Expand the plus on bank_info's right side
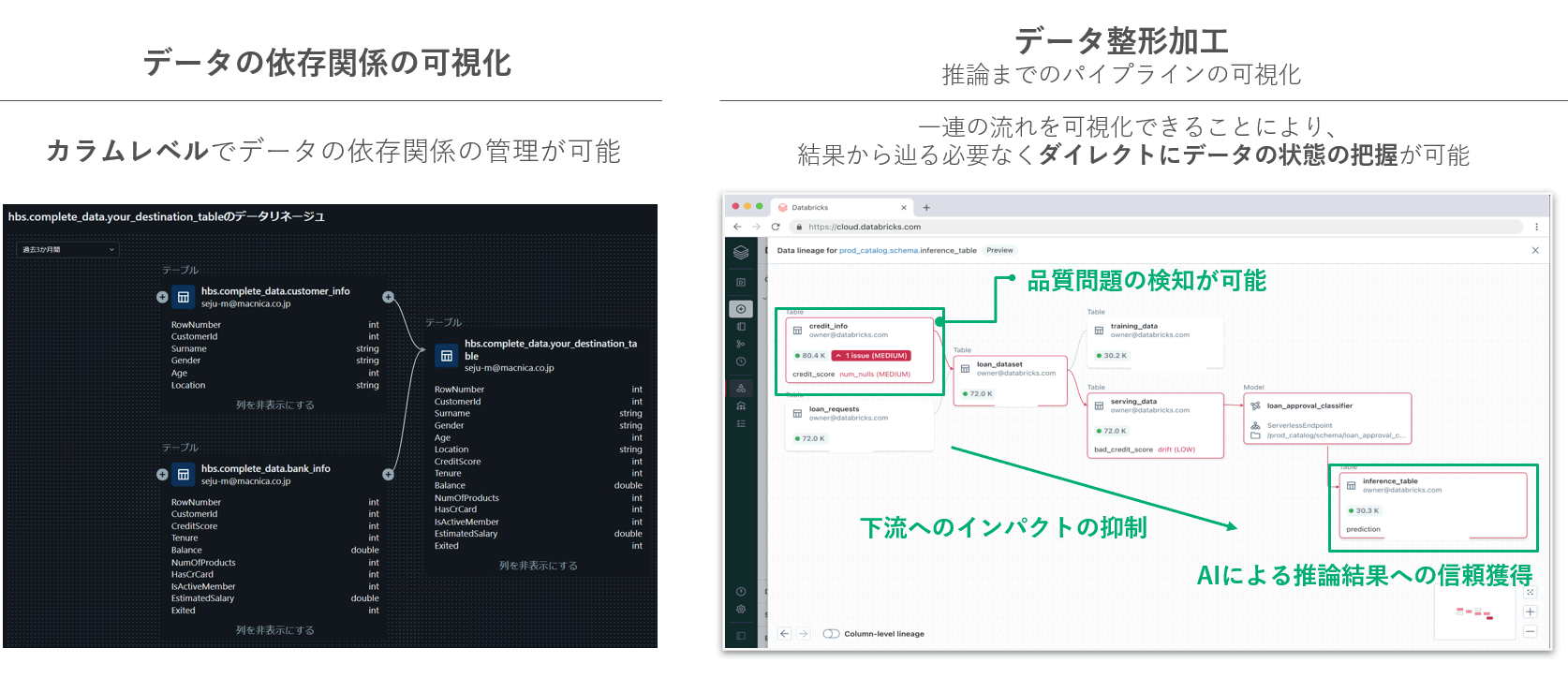 tap(388, 475)
